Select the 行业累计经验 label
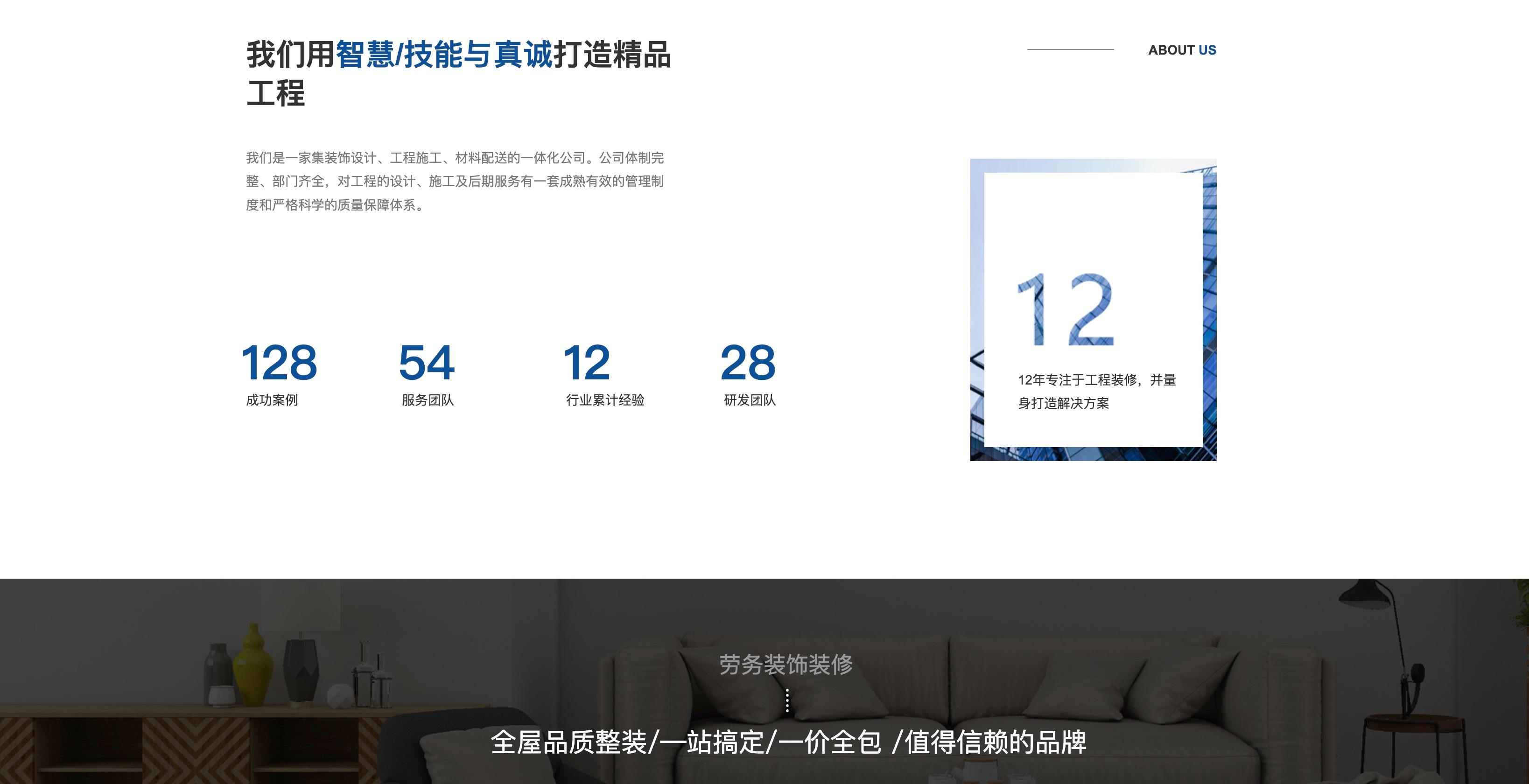1529x784 pixels. tap(605, 400)
